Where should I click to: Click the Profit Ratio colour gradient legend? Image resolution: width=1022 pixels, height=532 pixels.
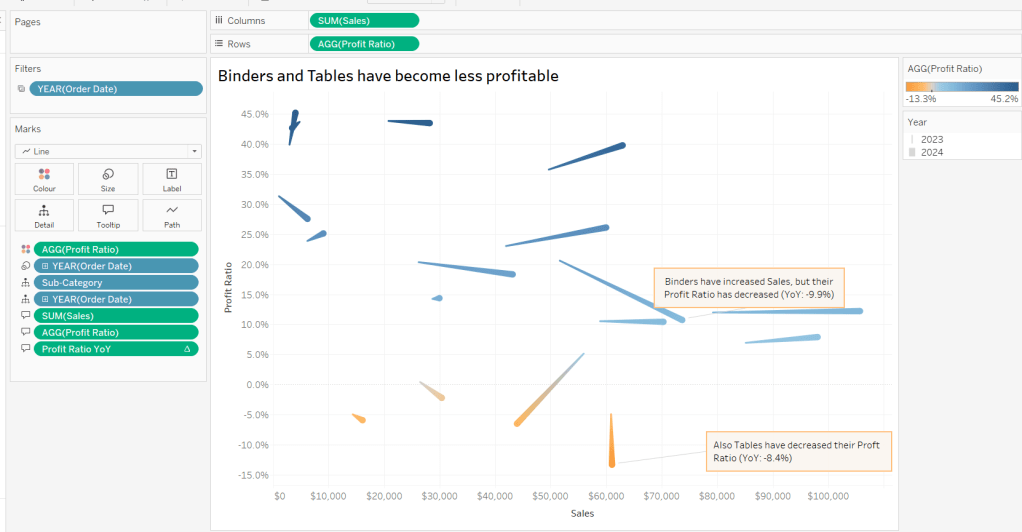point(961,86)
